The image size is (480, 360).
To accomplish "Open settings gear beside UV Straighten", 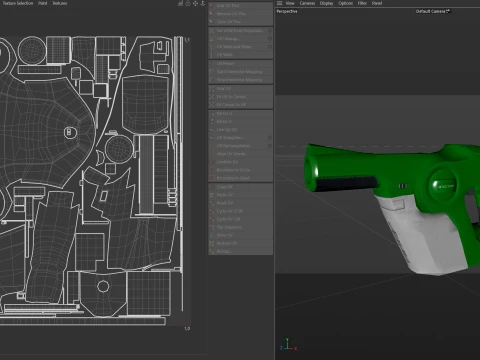I will coord(270,138).
